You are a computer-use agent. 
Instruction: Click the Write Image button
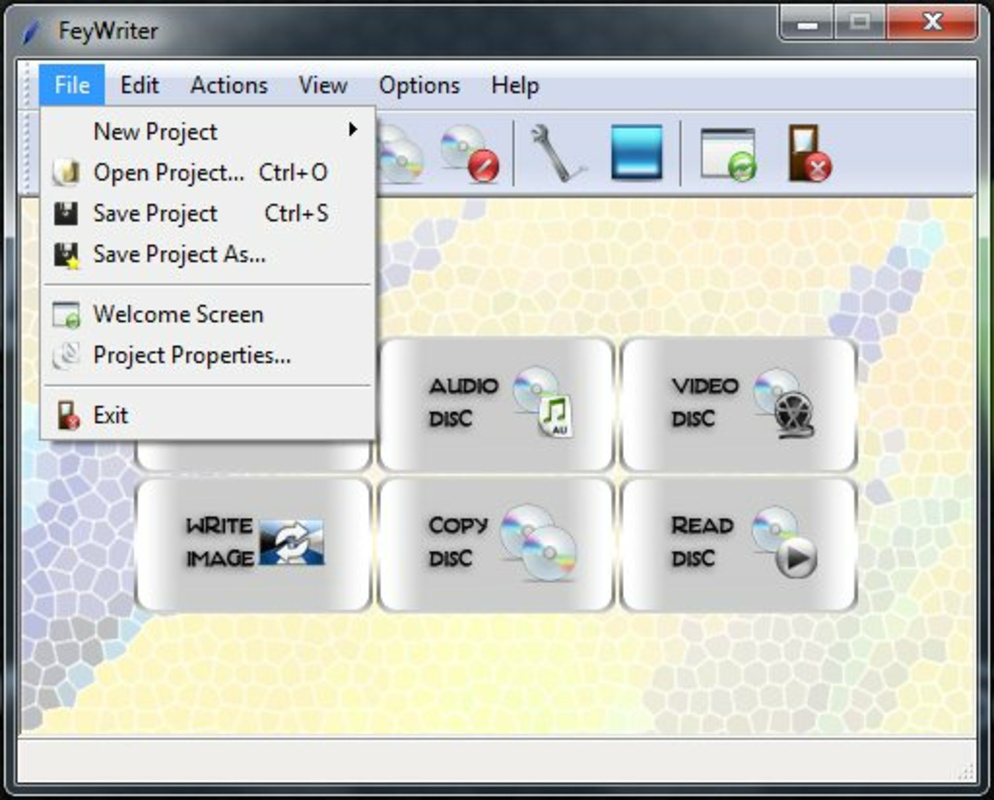tap(254, 545)
